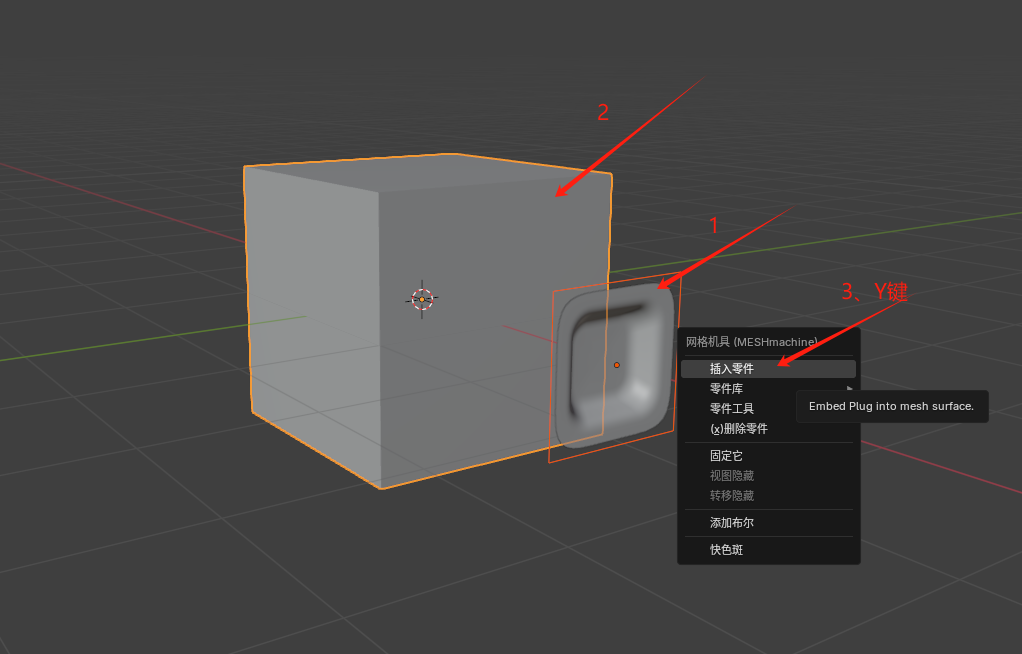This screenshot has width=1022, height=654.
Task: Click the submenu arrow beside 零件库
Action: pyautogui.click(x=850, y=388)
